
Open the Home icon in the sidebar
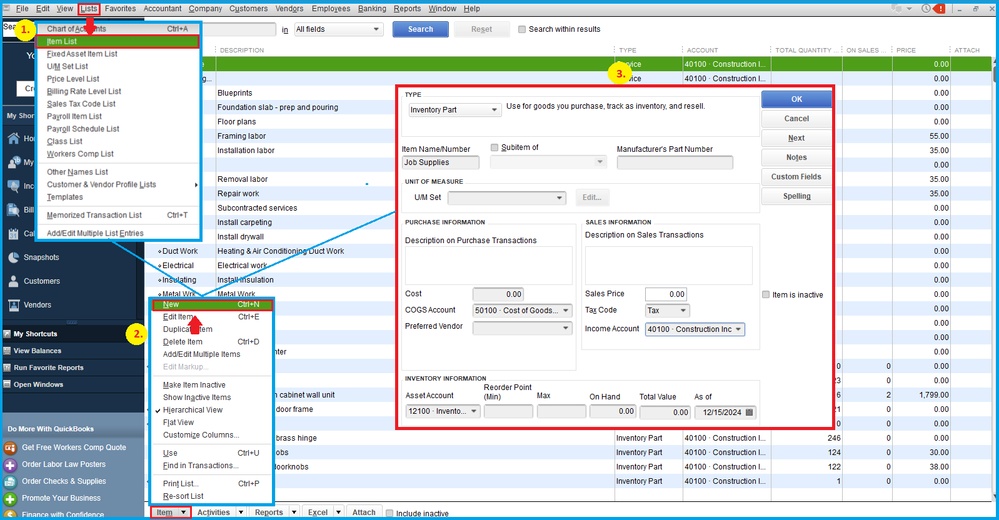(x=13, y=138)
